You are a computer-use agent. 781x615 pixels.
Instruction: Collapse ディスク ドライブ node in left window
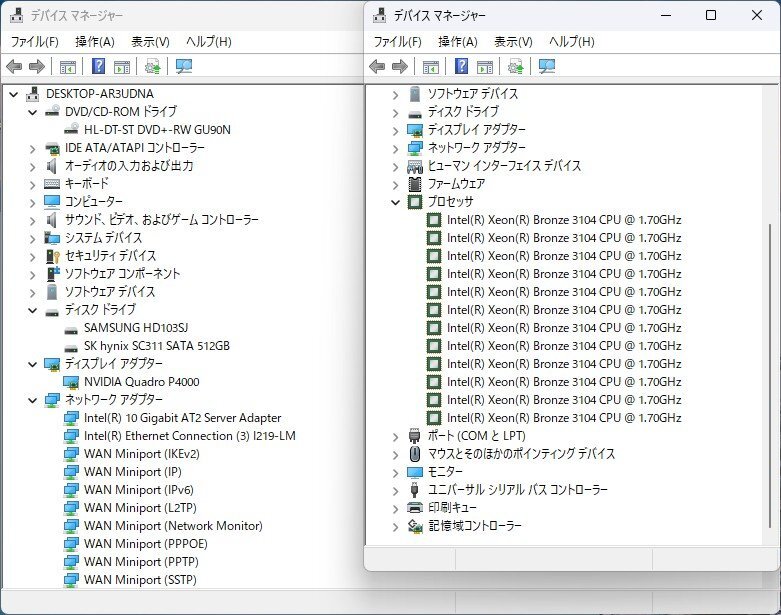point(32,310)
